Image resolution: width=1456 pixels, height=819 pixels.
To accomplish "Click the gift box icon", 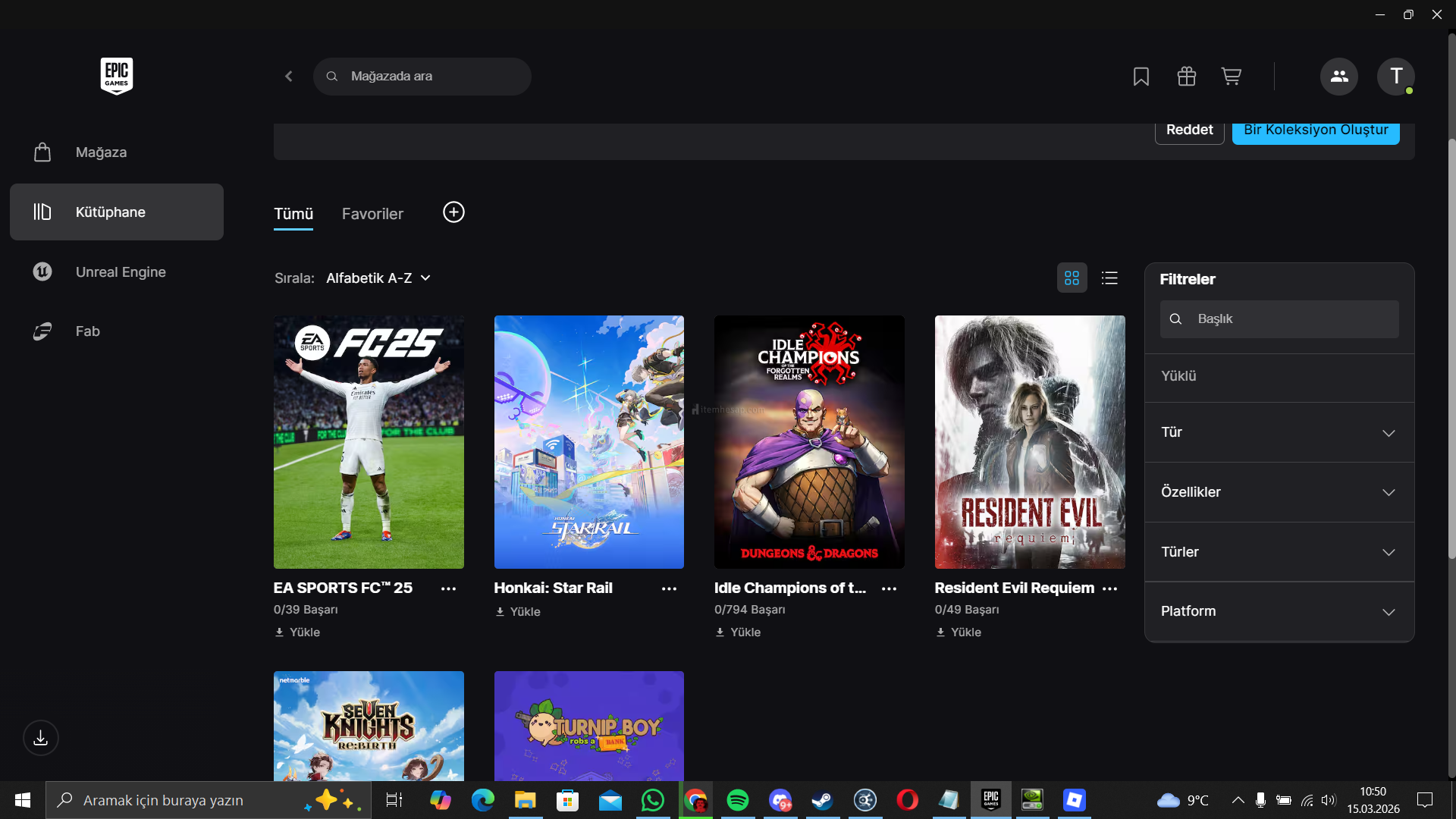I will tap(1186, 77).
